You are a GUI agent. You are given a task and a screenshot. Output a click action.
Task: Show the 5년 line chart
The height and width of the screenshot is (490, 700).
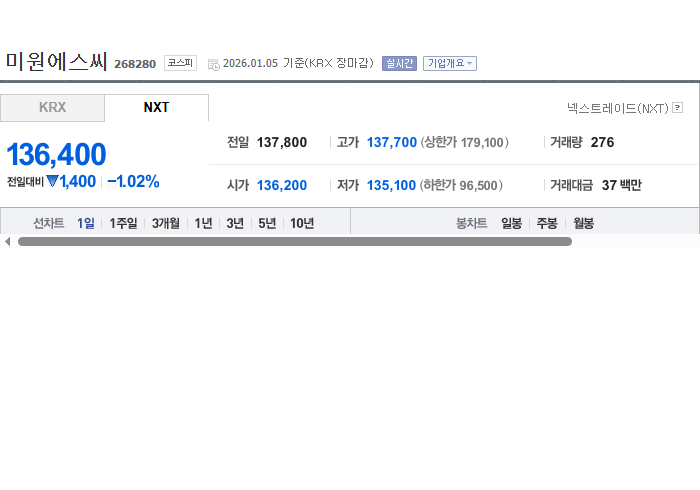[x=267, y=223]
